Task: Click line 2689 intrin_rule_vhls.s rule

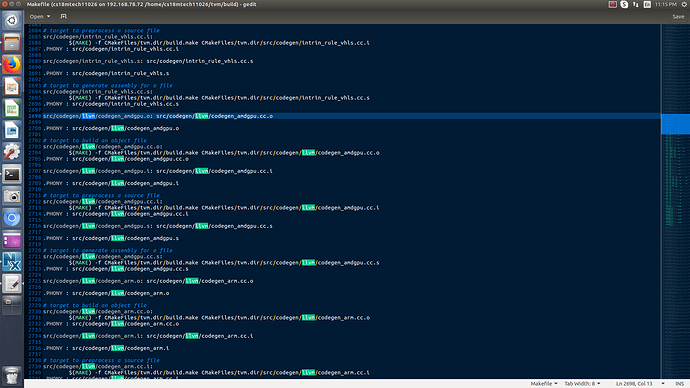Action: pyautogui.click(x=148, y=61)
